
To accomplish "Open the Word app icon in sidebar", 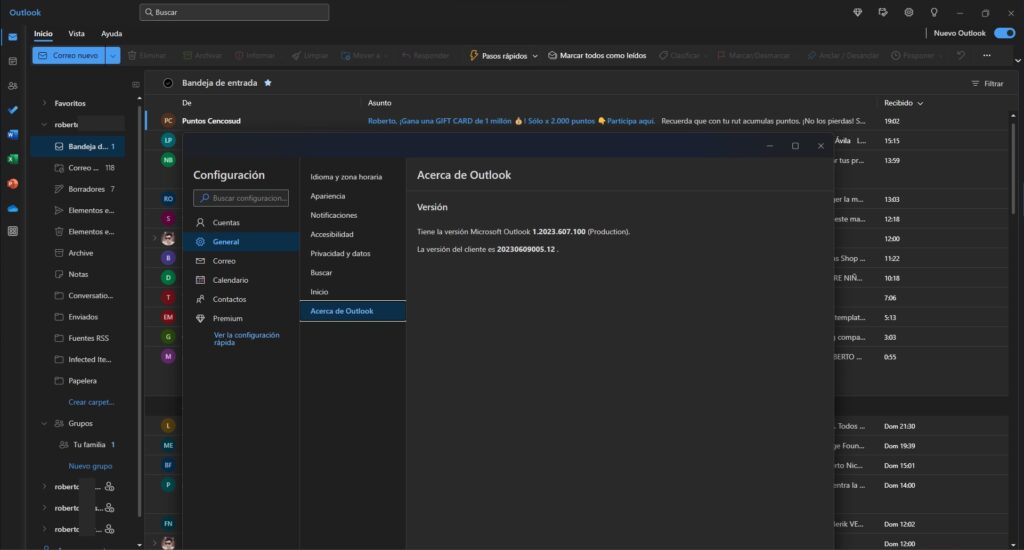I will click(x=12, y=134).
